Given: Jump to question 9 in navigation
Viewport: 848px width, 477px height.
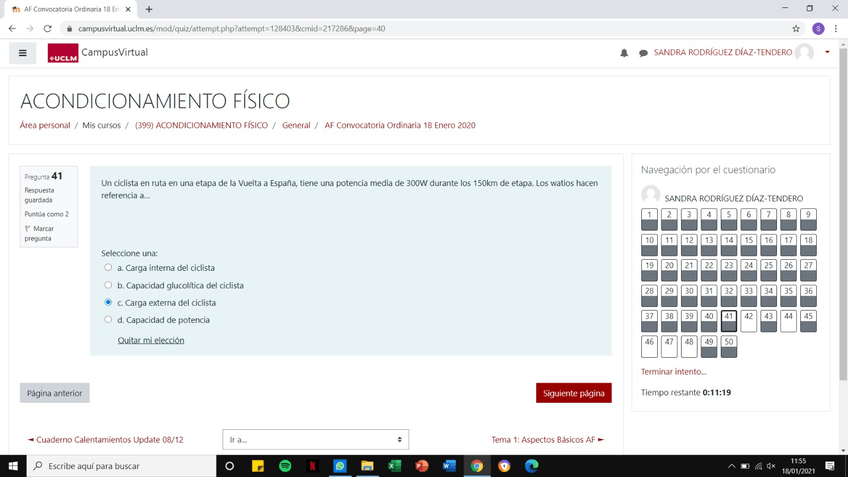Looking at the screenshot, I should (x=808, y=219).
